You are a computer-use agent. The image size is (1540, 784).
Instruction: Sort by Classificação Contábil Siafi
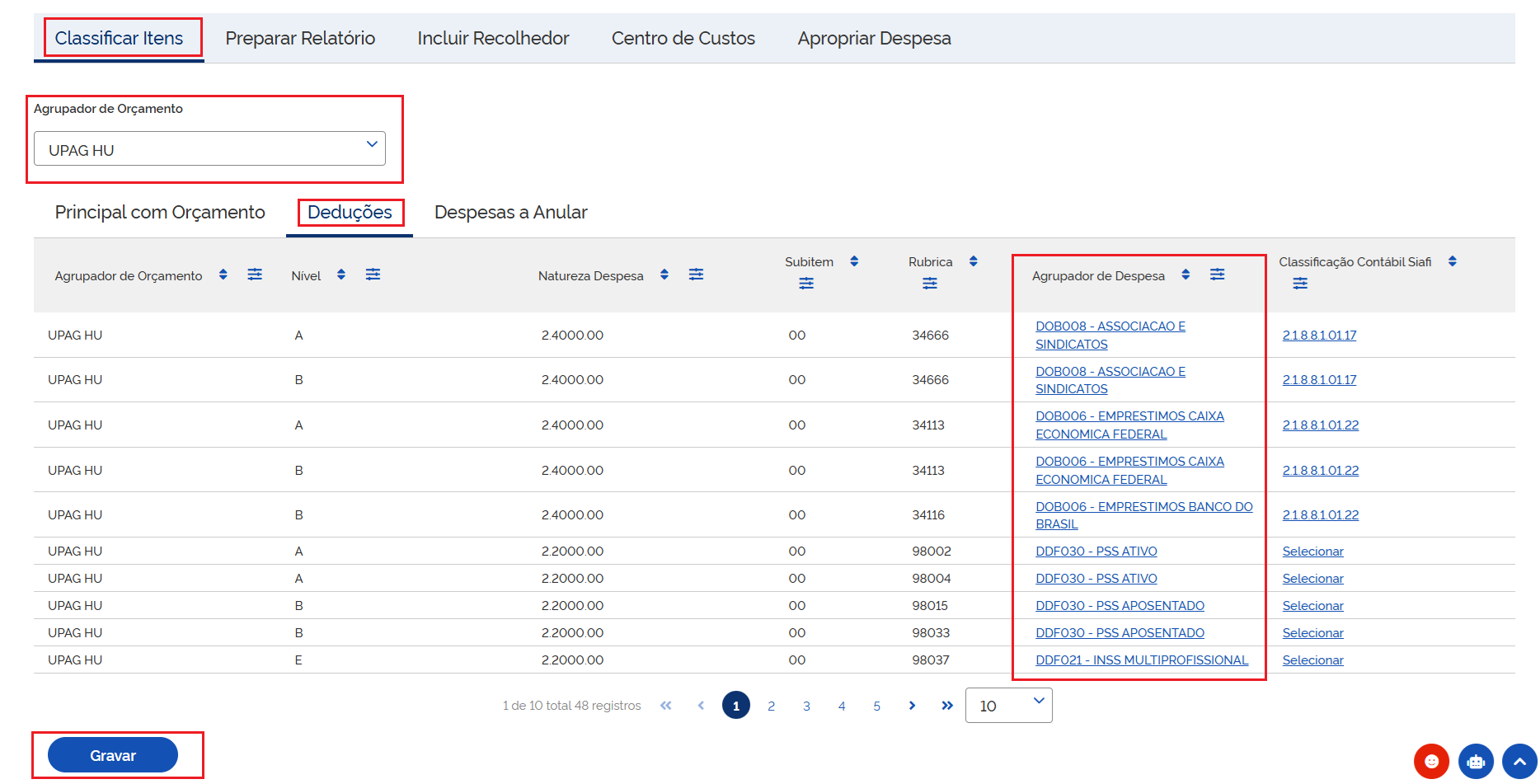pyautogui.click(x=1453, y=261)
